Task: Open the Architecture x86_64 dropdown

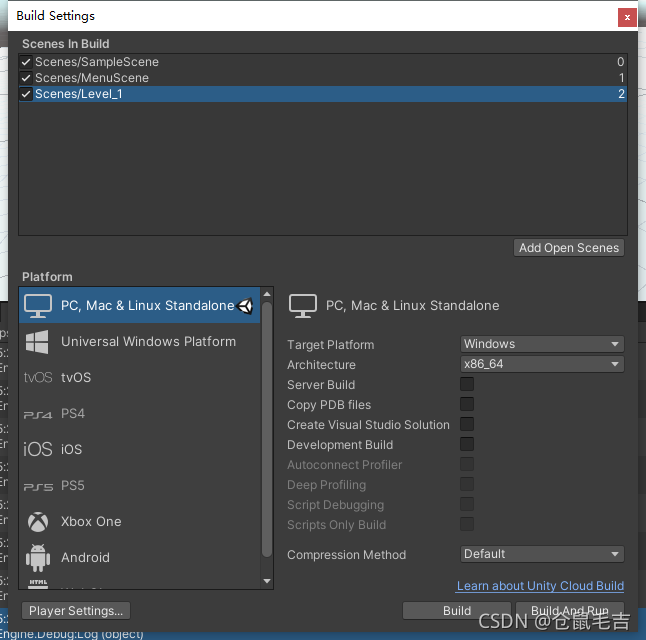Action: coord(542,364)
